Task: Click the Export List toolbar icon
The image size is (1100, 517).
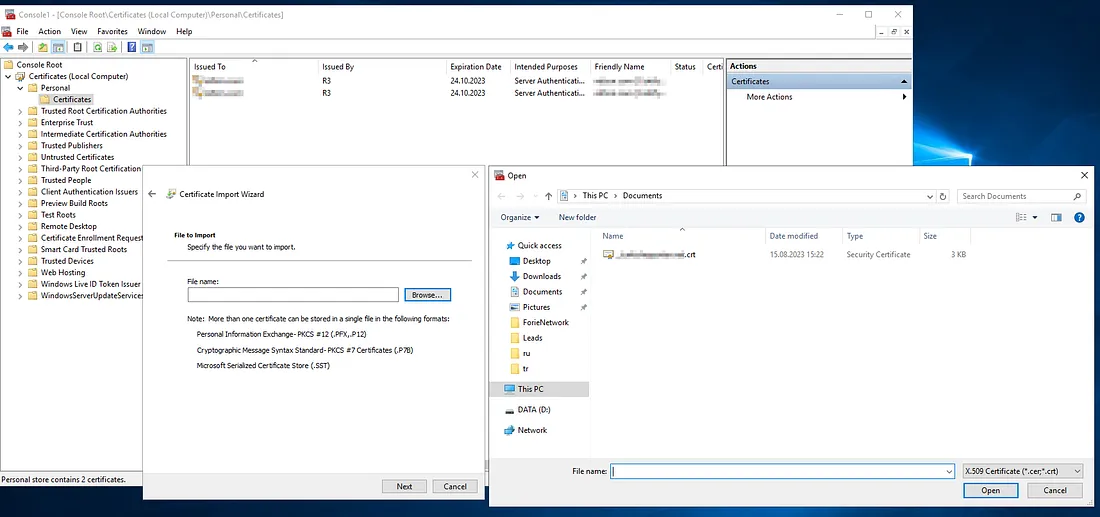Action: click(x=112, y=47)
